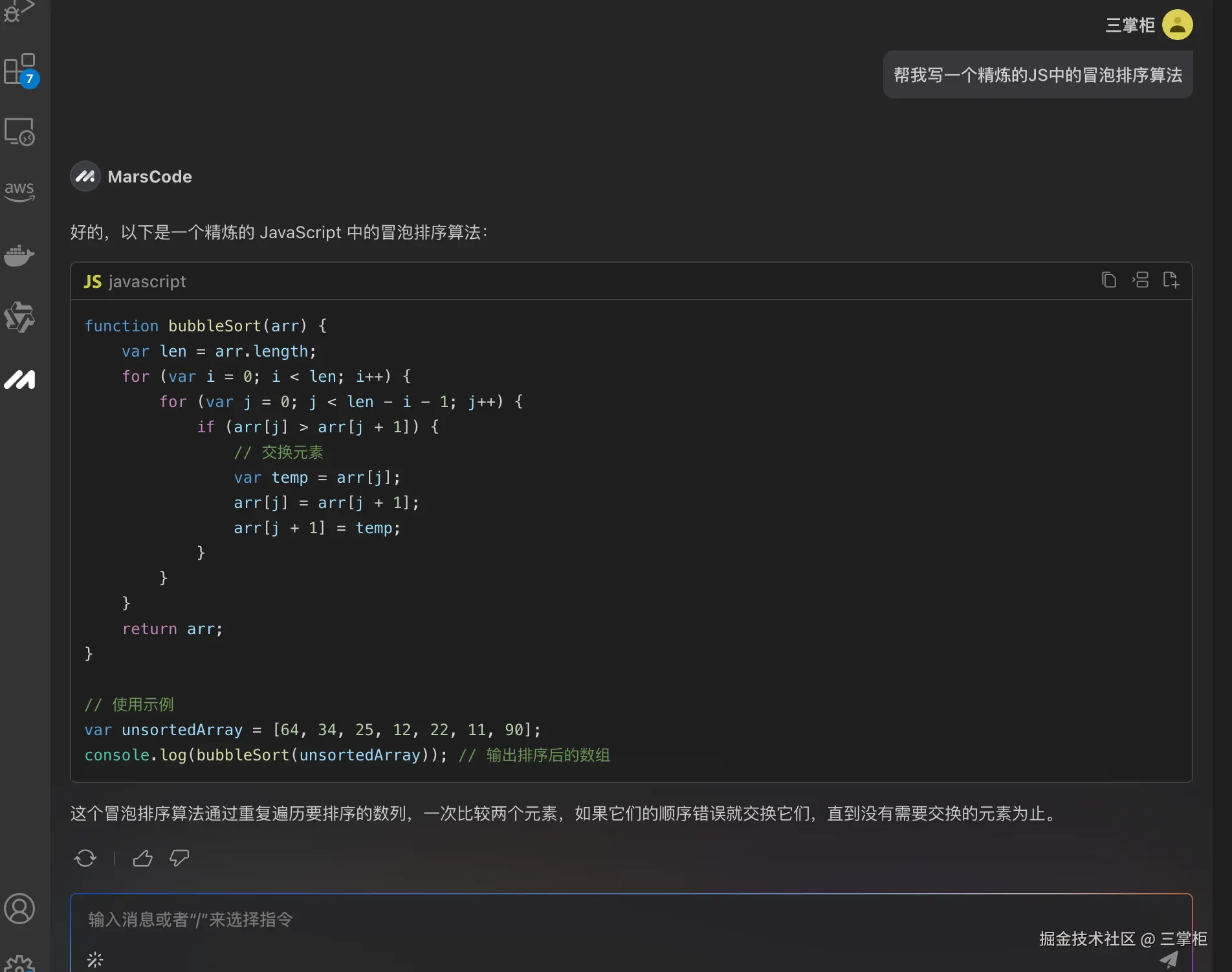Viewport: 1232px width, 972px height.
Task: Click the var len = arr.length line
Action: point(219,351)
